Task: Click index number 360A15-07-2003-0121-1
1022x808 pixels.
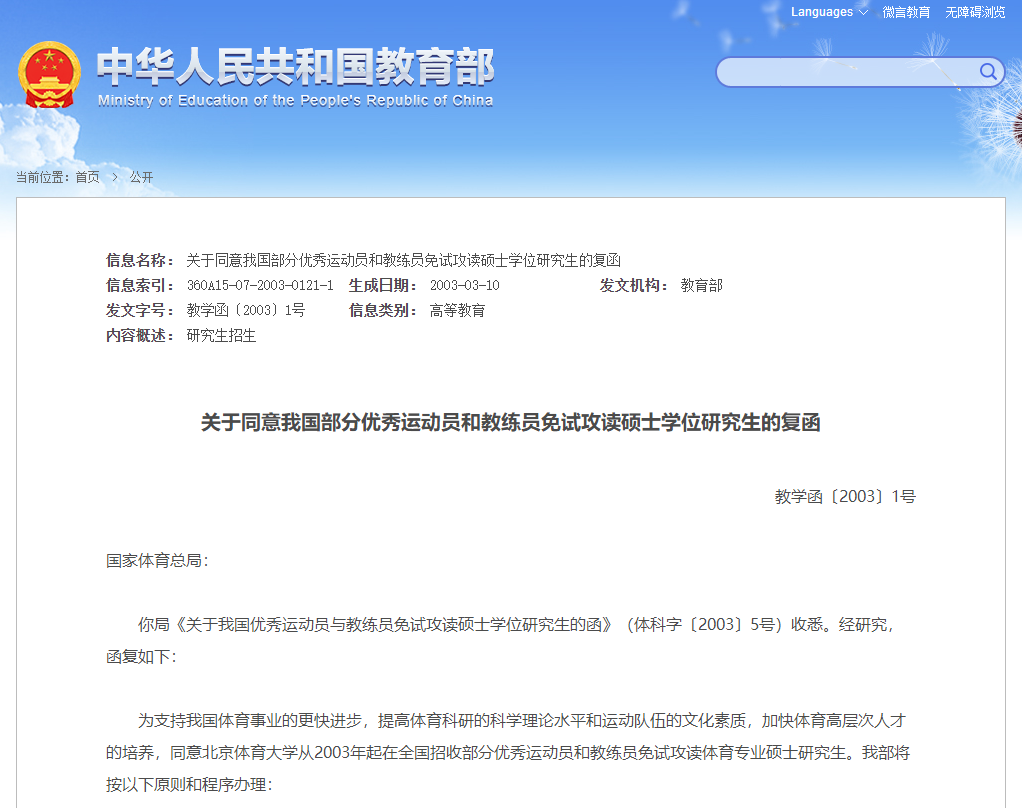Action: (260, 285)
